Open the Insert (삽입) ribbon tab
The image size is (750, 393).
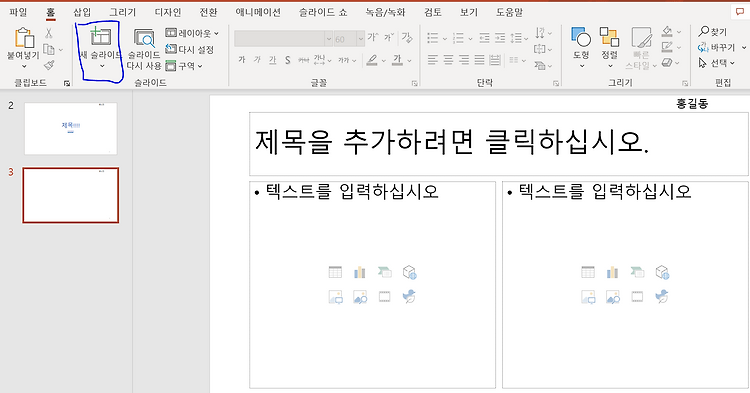click(x=82, y=12)
